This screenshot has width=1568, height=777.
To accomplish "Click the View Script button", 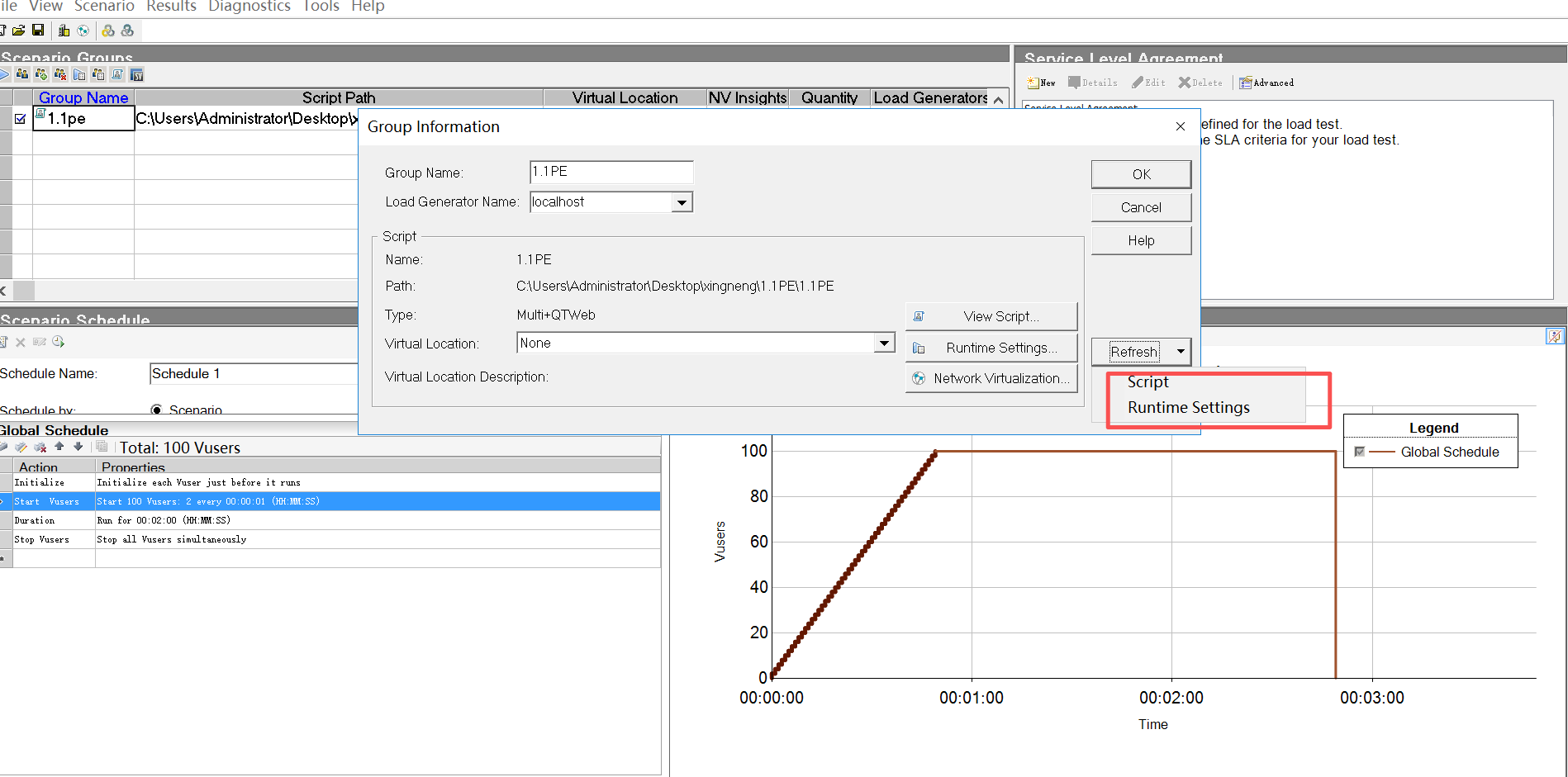I will (x=991, y=316).
